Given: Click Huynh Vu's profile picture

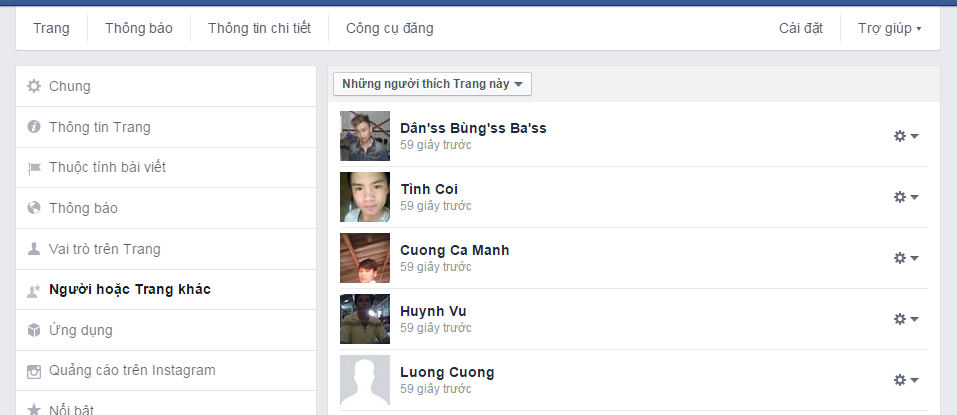Looking at the screenshot, I should pyautogui.click(x=365, y=319).
